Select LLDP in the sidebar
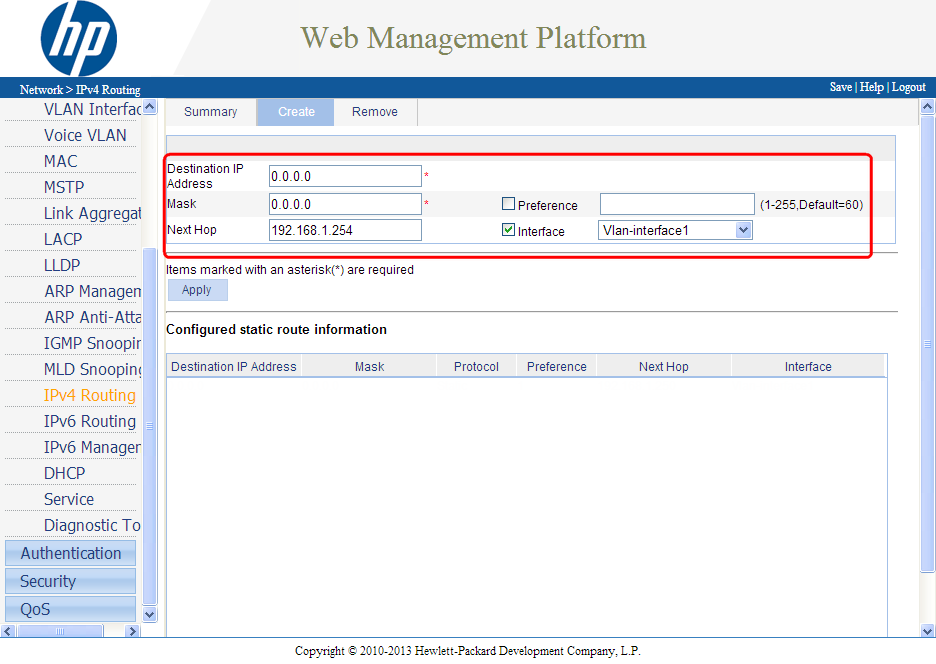This screenshot has height=664, width=936. click(x=61, y=265)
